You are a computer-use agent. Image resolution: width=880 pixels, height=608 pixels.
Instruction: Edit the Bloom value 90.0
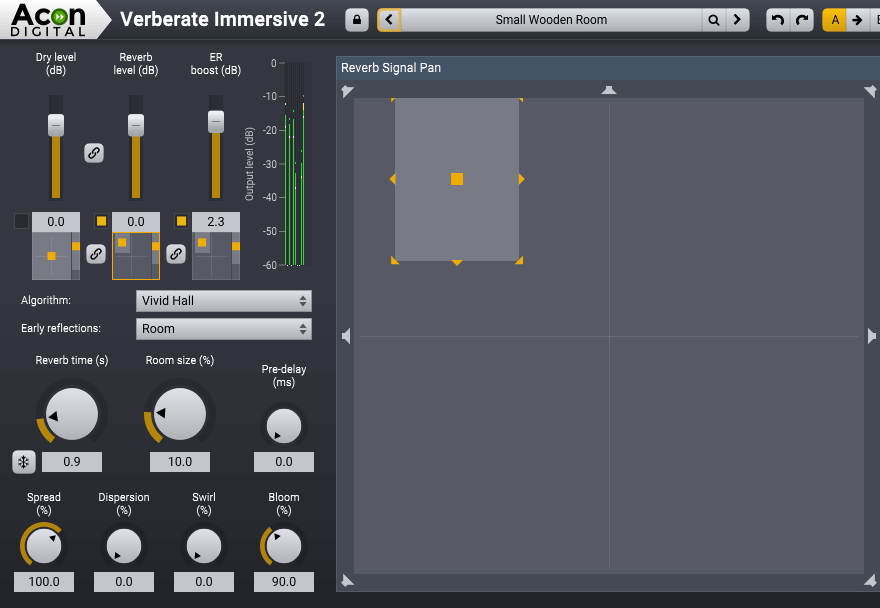(x=283, y=582)
